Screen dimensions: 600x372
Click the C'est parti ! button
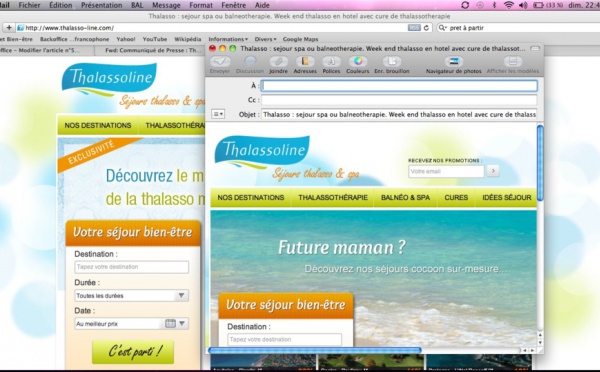click(133, 351)
